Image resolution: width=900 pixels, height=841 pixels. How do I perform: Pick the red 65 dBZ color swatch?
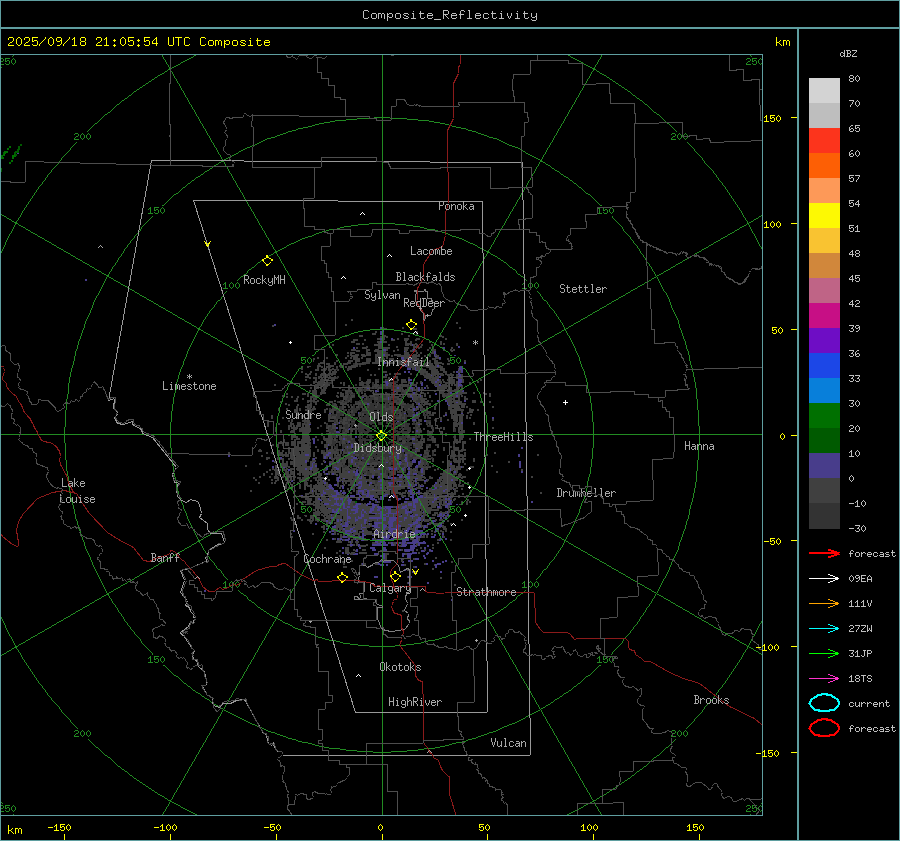pos(824,141)
